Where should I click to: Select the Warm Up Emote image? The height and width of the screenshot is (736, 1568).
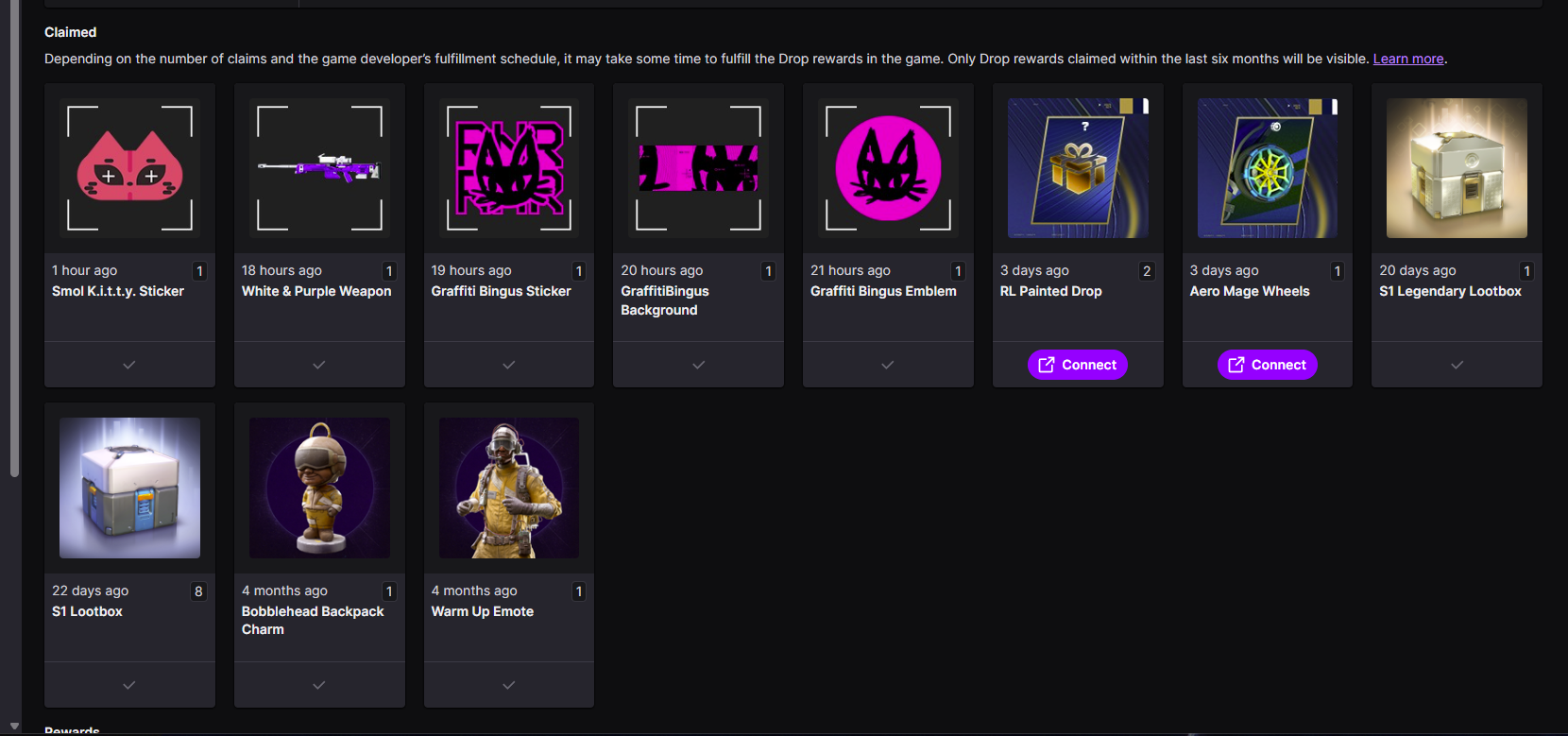(x=509, y=488)
